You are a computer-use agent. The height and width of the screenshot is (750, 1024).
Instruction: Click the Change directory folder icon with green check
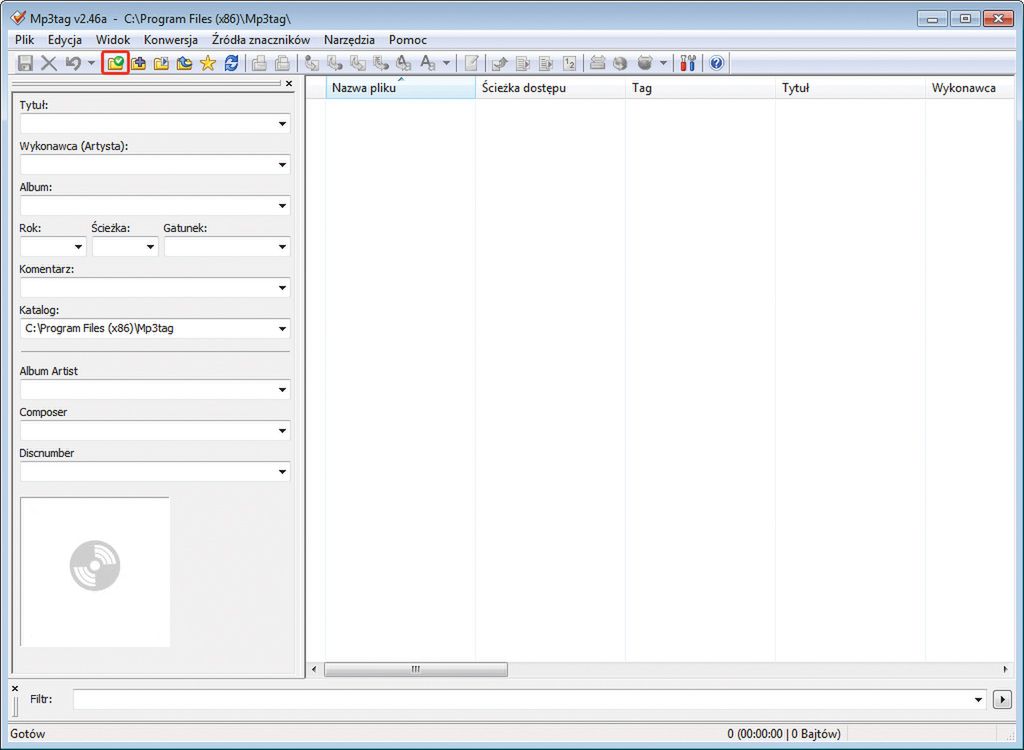pos(116,63)
